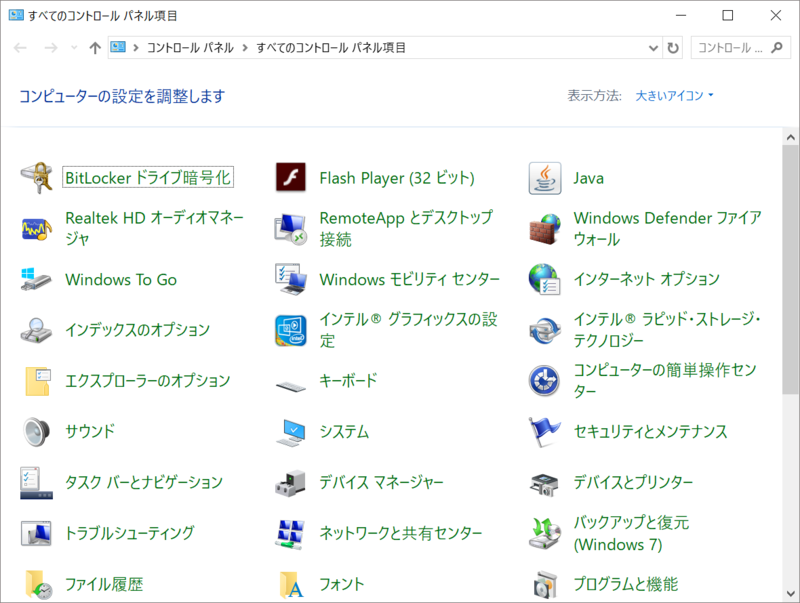800x603 pixels.
Task: Click the keyboard icon
Action: [291, 385]
